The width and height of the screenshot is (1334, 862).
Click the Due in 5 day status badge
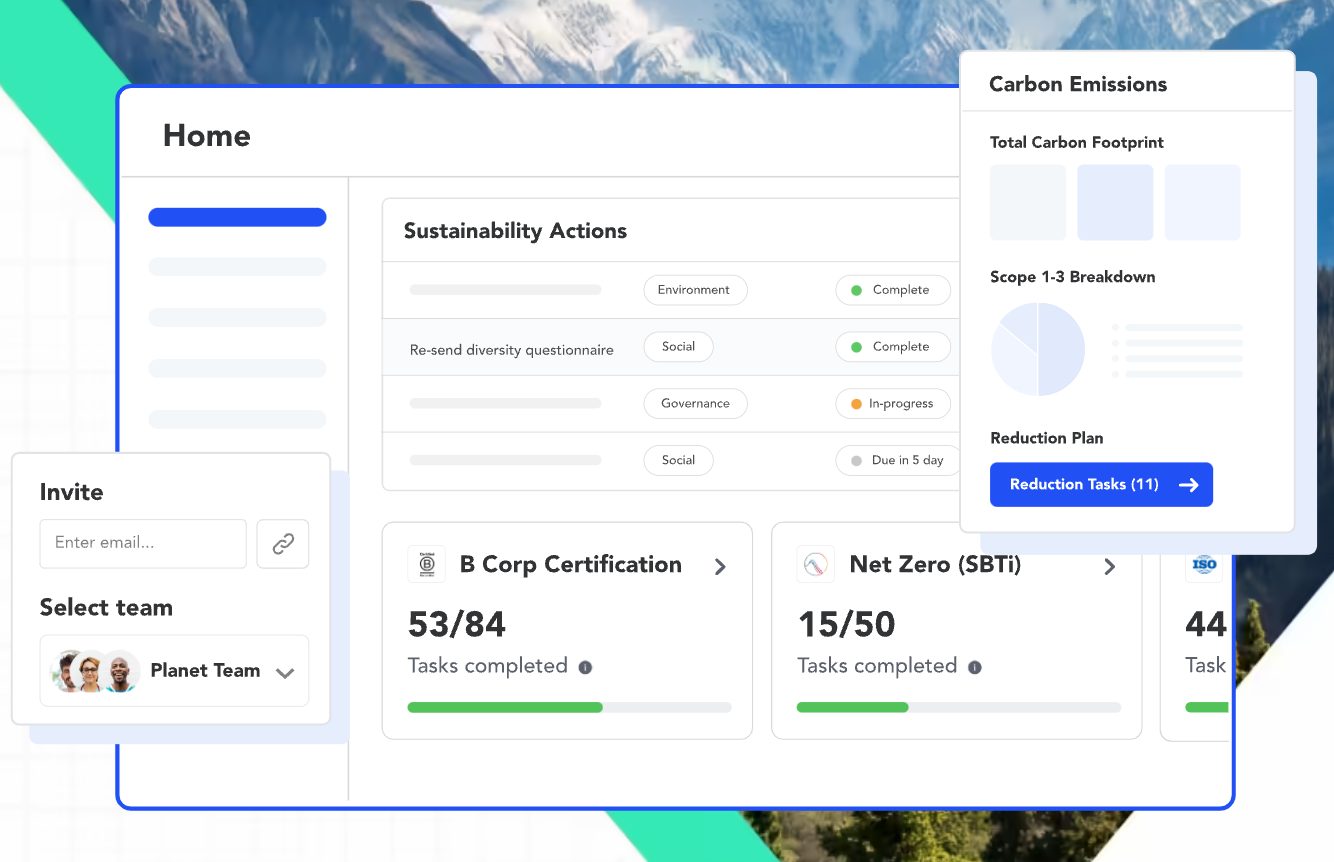896,461
